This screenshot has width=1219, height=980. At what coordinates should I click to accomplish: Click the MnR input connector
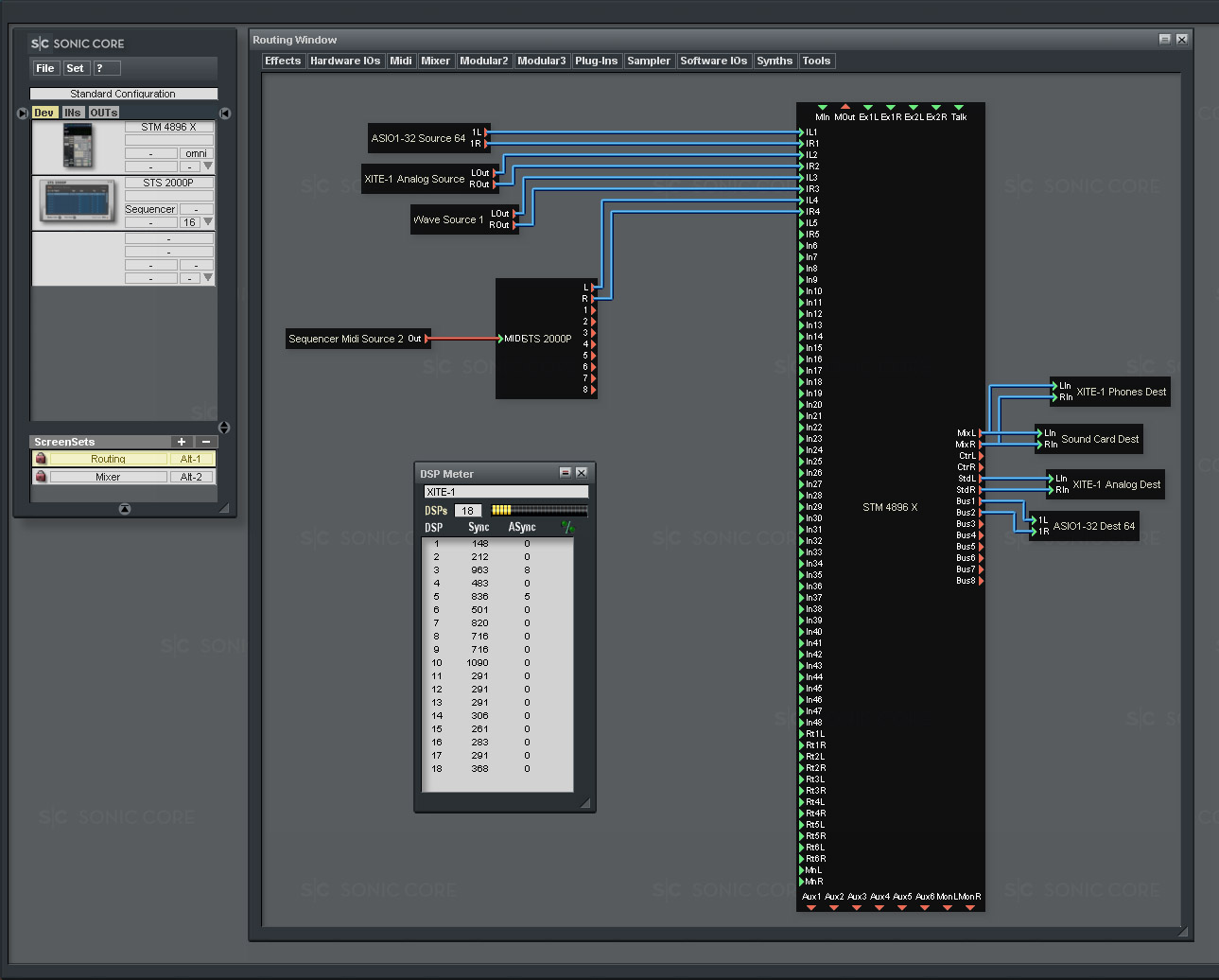(x=802, y=882)
